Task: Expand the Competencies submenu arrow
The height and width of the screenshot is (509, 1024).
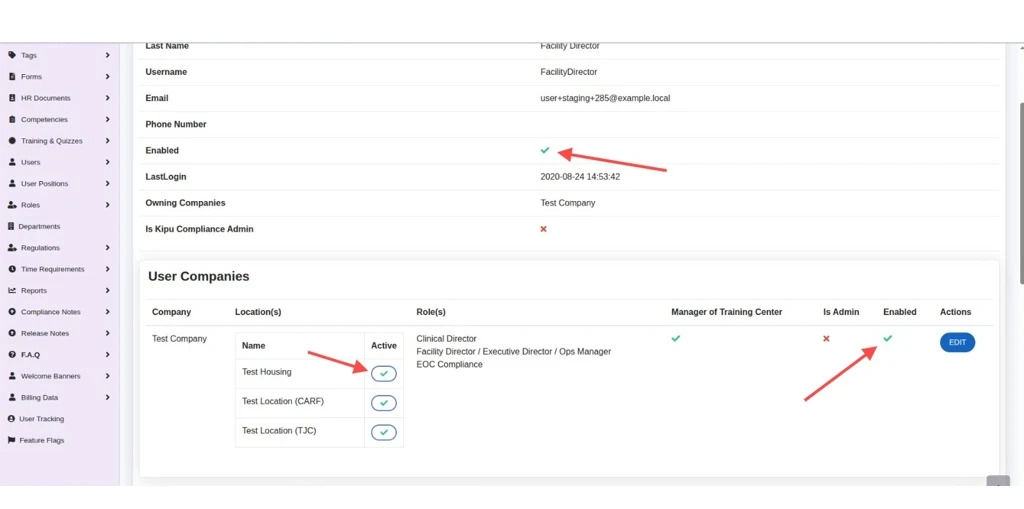Action: [x=107, y=119]
